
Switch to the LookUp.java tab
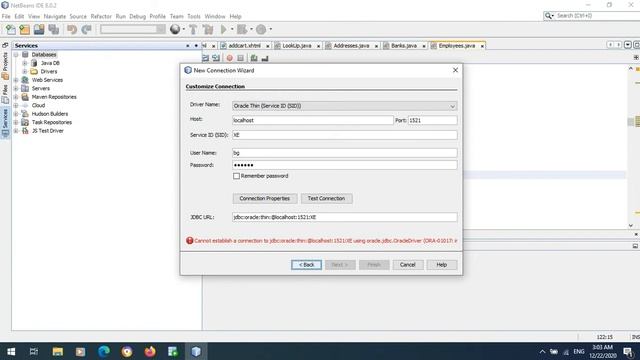297,46
